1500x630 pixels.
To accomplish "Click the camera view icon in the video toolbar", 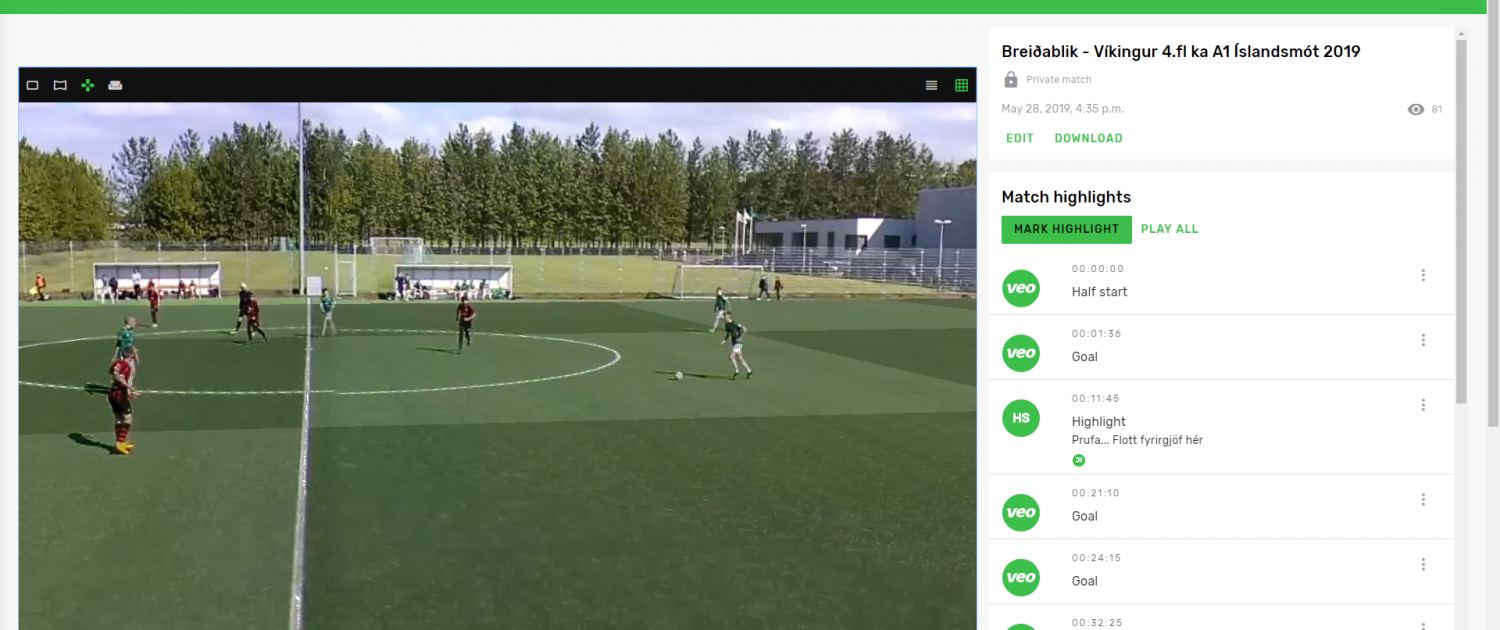I will 115,85.
